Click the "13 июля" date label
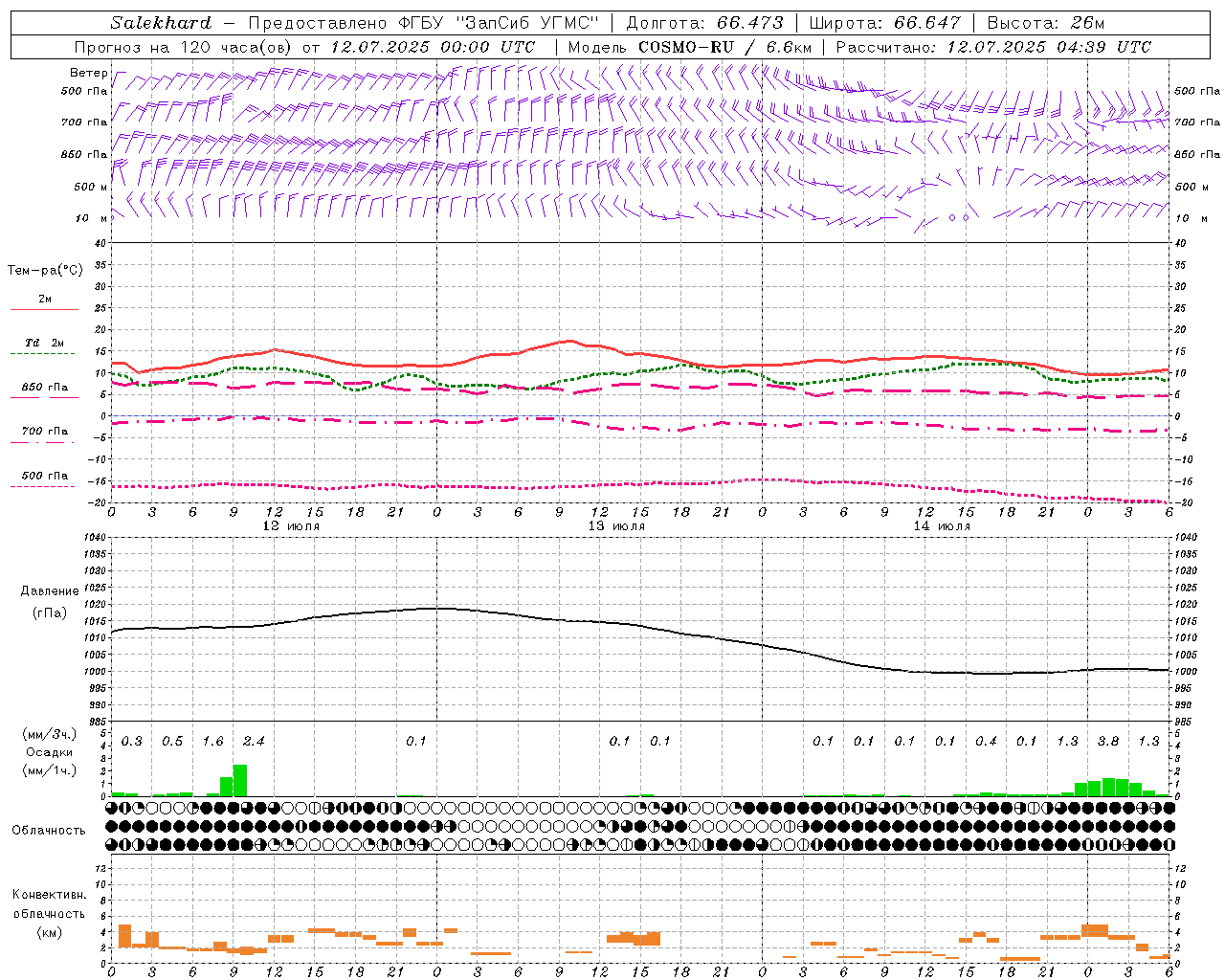 coord(616,526)
